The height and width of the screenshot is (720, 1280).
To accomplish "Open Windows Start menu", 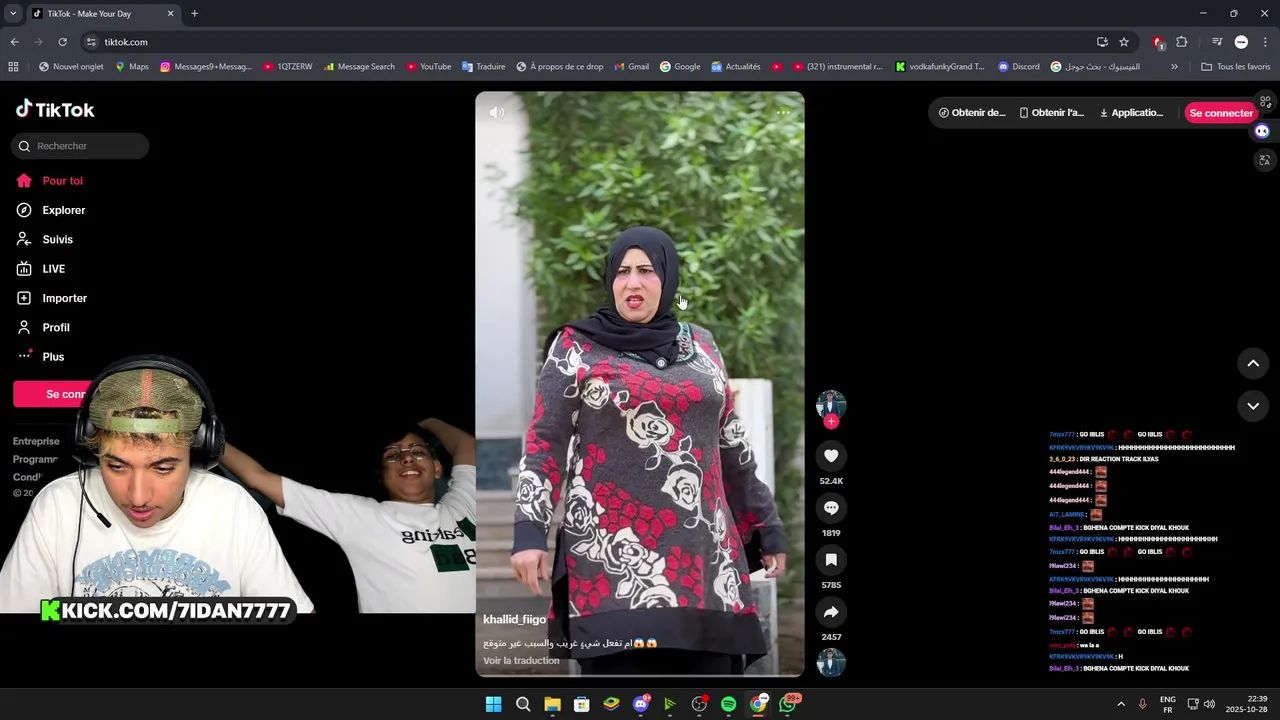I will point(493,704).
